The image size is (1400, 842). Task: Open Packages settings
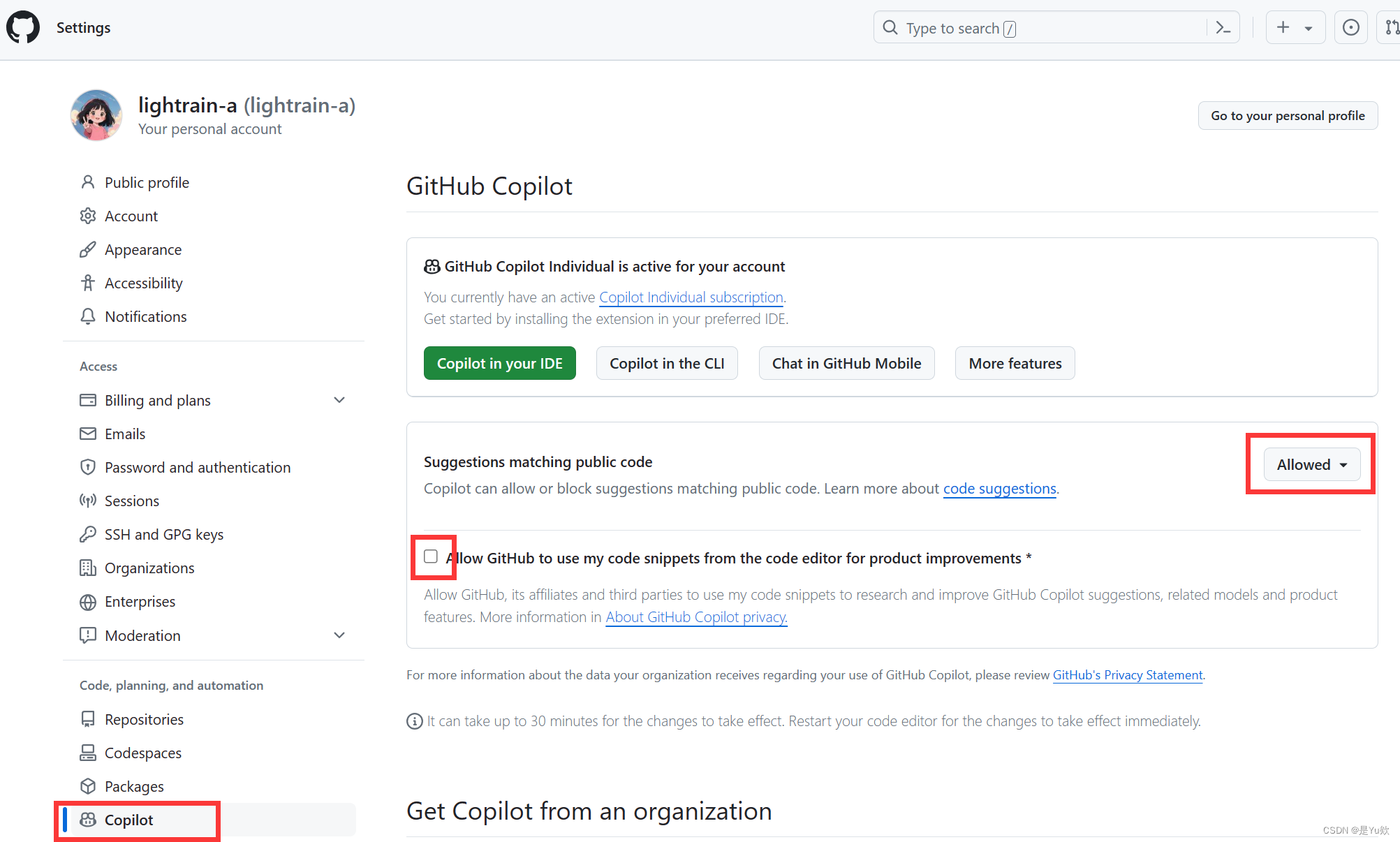point(134,786)
